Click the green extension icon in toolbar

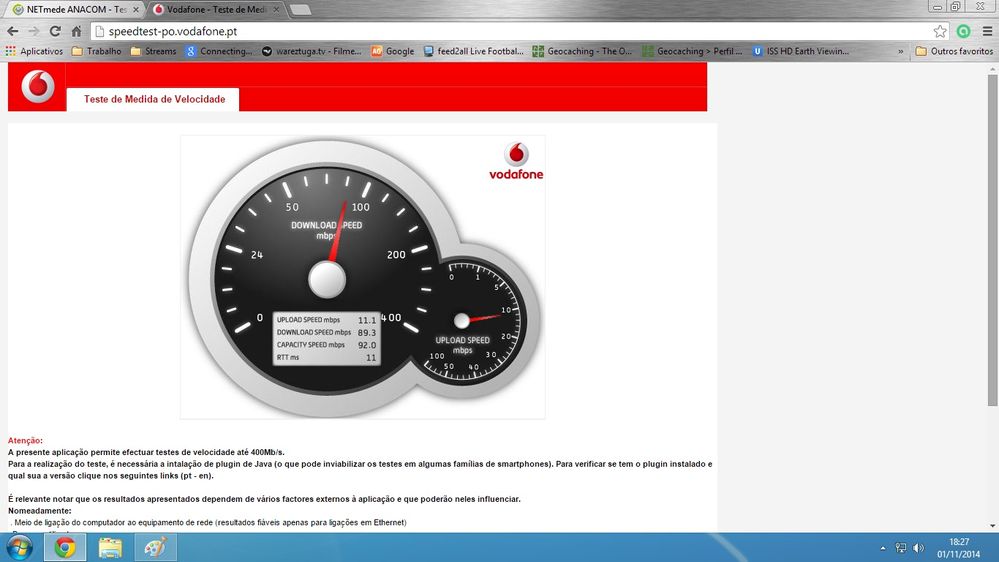pyautogui.click(x=963, y=31)
